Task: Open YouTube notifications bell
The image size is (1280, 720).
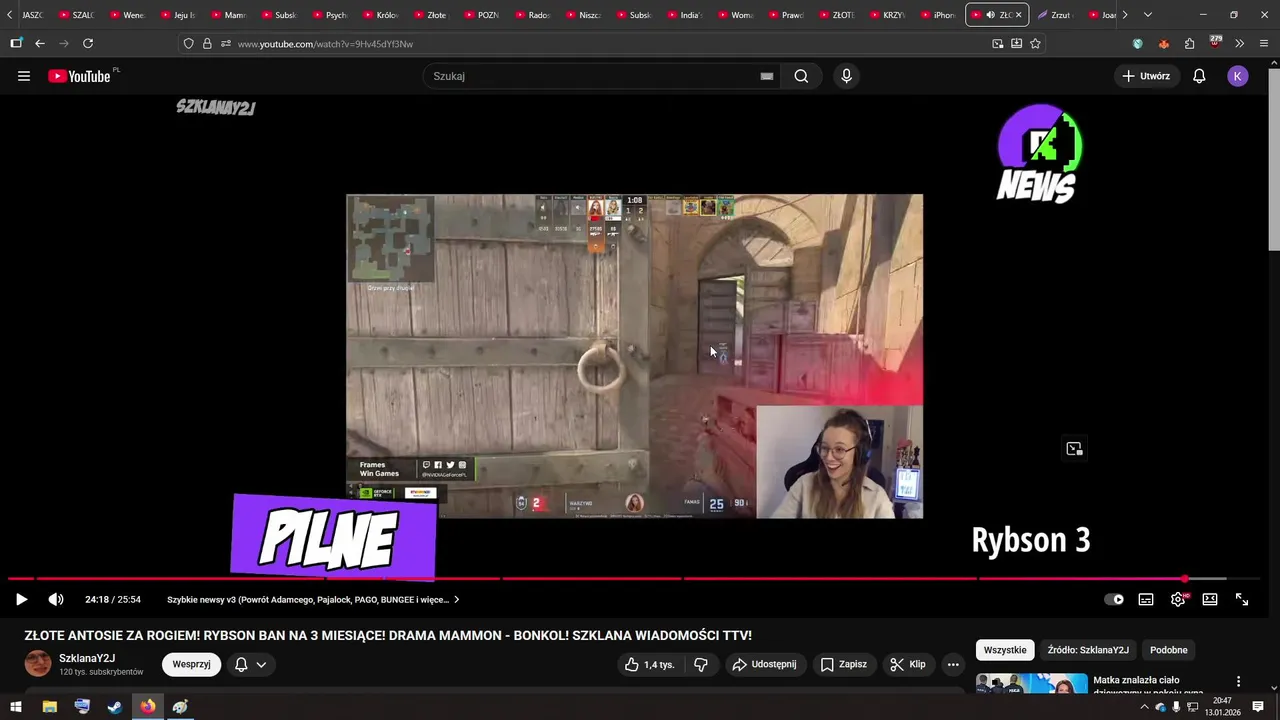Action: pyautogui.click(x=1199, y=76)
